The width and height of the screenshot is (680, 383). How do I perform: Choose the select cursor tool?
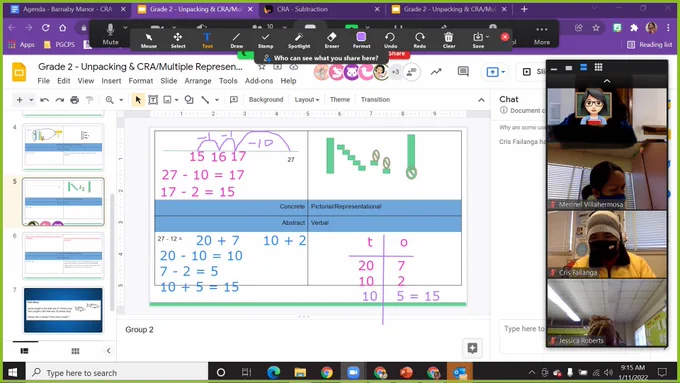(x=138, y=100)
